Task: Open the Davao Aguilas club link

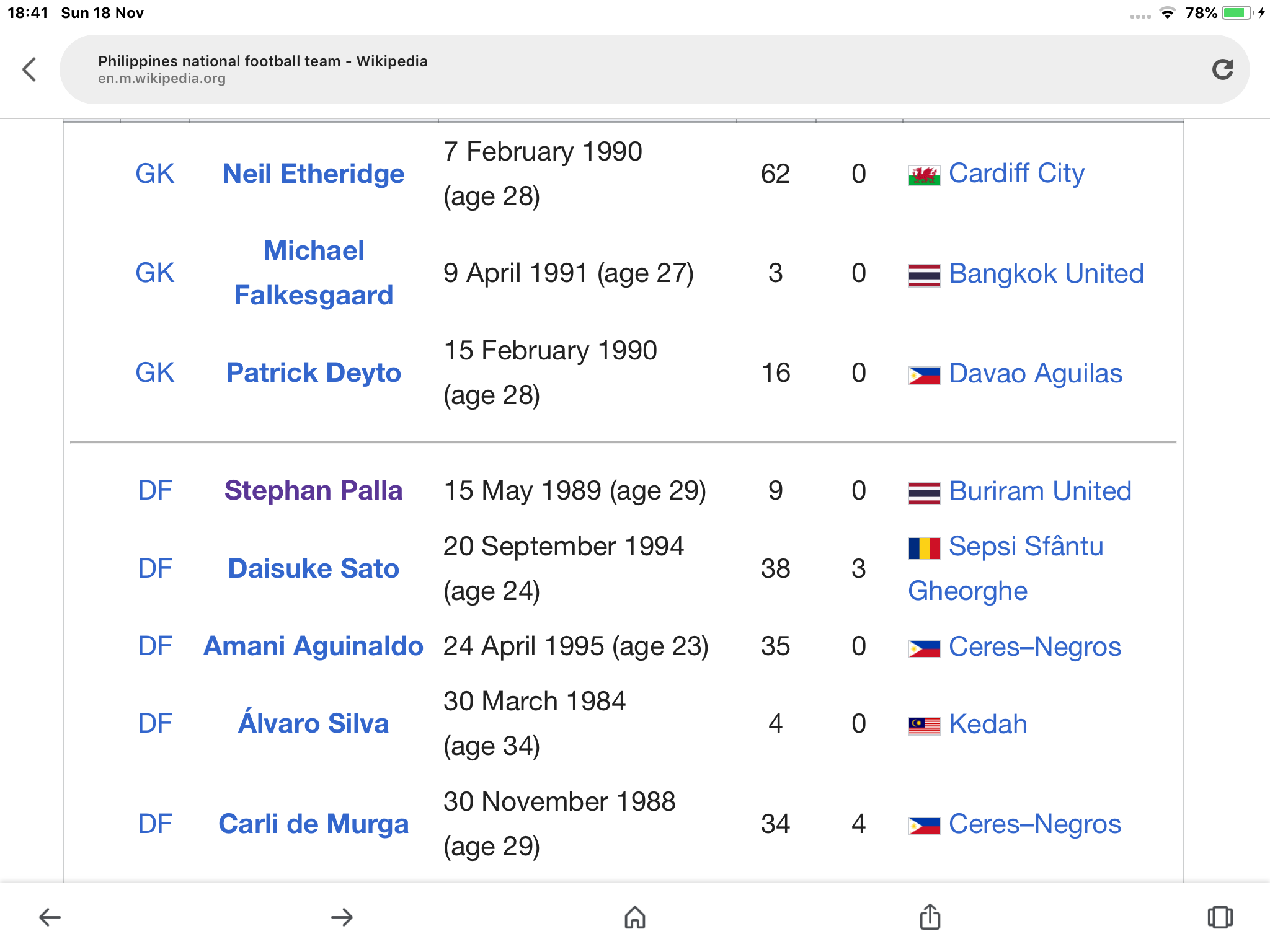Action: click(x=1035, y=373)
